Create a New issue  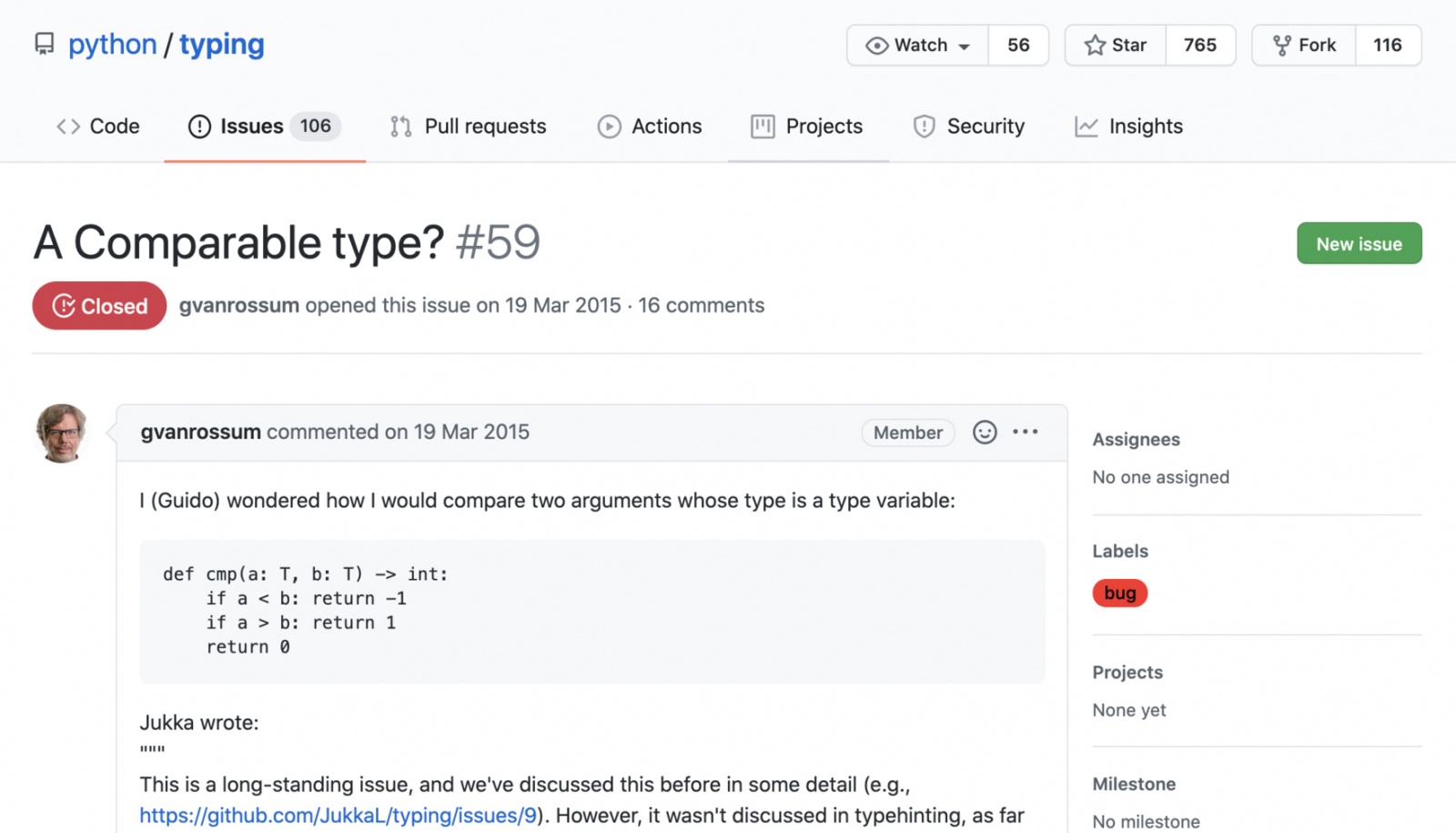[1359, 243]
